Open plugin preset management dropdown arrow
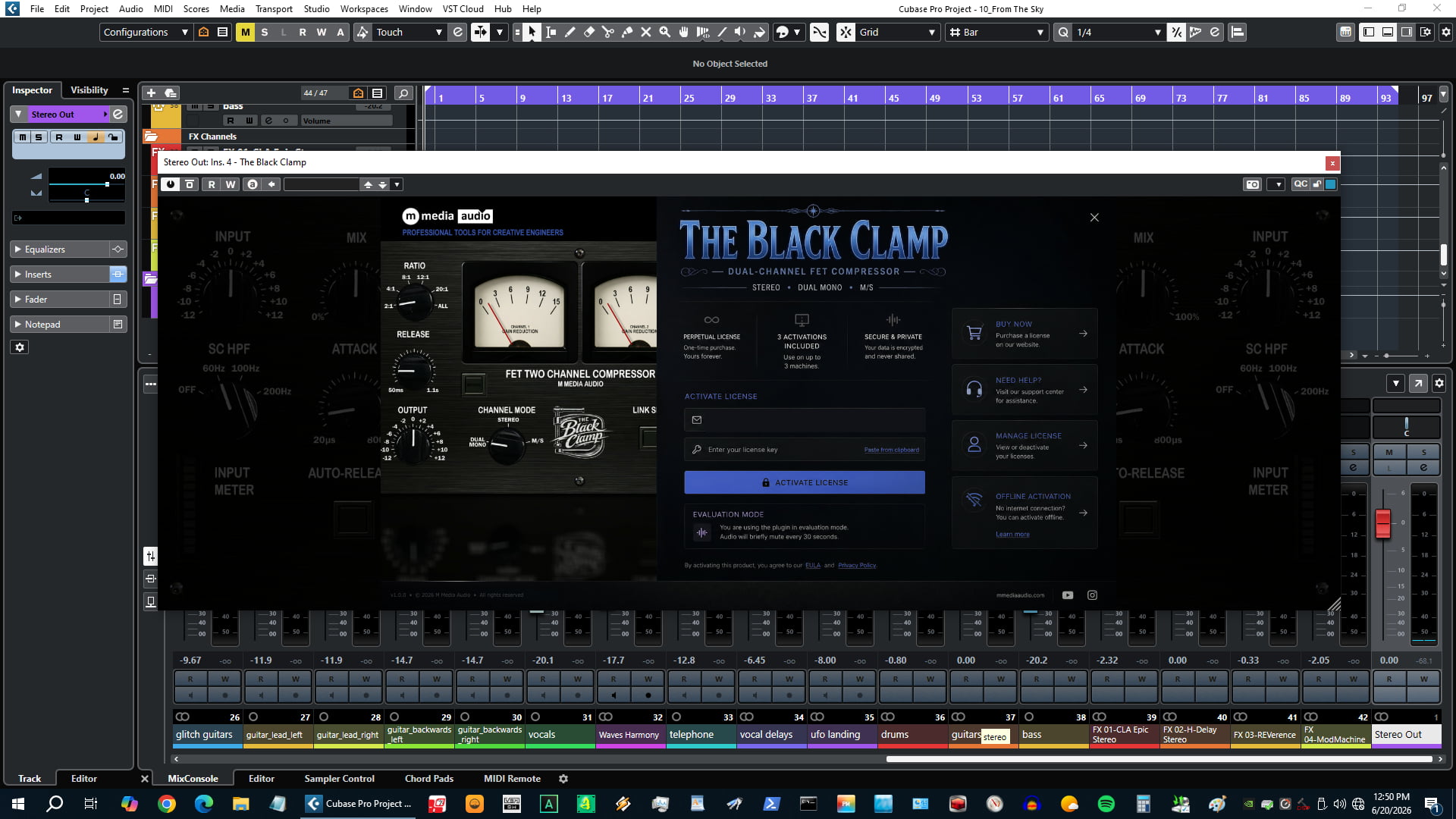Screen dimensions: 1456x819 click(x=397, y=184)
